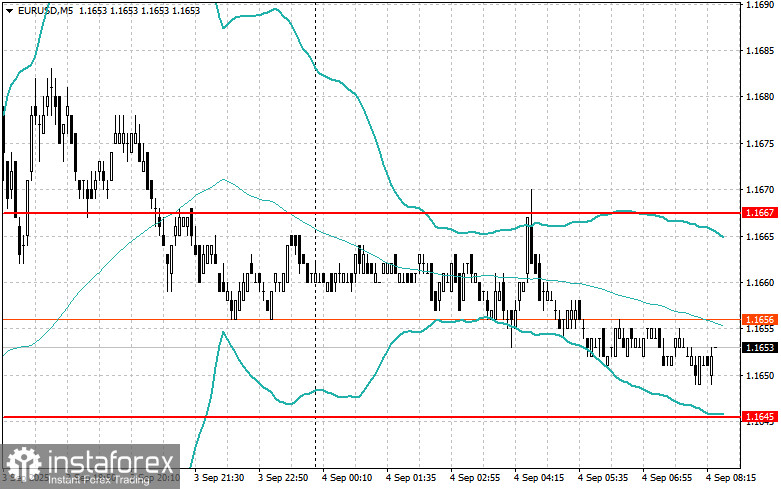Viewport: 781px width, 489px height.
Task: Select the 4 Sep 06:55 time label
Action: click(666, 478)
